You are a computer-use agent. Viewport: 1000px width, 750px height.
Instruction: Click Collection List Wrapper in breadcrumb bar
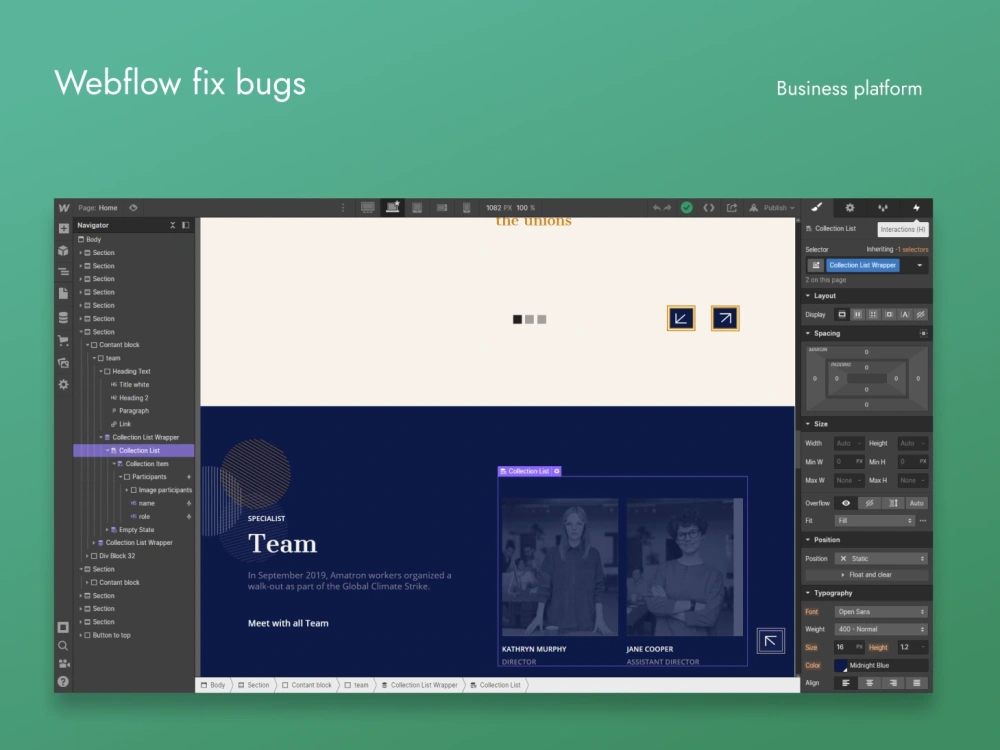(420, 686)
